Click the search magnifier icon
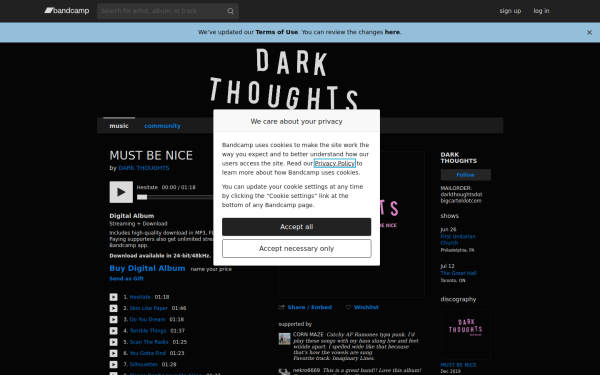This screenshot has width=600, height=375. pos(230,11)
